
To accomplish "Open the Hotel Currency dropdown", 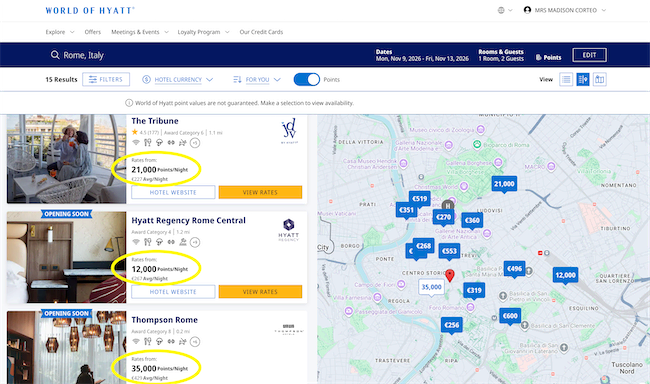I will [x=177, y=80].
